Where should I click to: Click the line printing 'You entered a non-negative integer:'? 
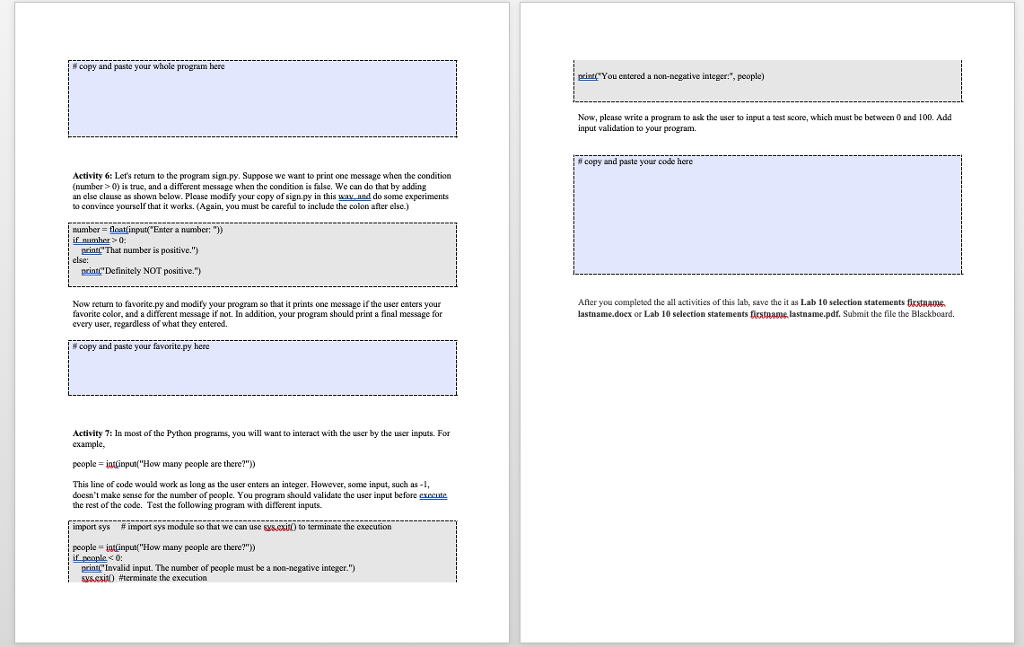(x=671, y=76)
